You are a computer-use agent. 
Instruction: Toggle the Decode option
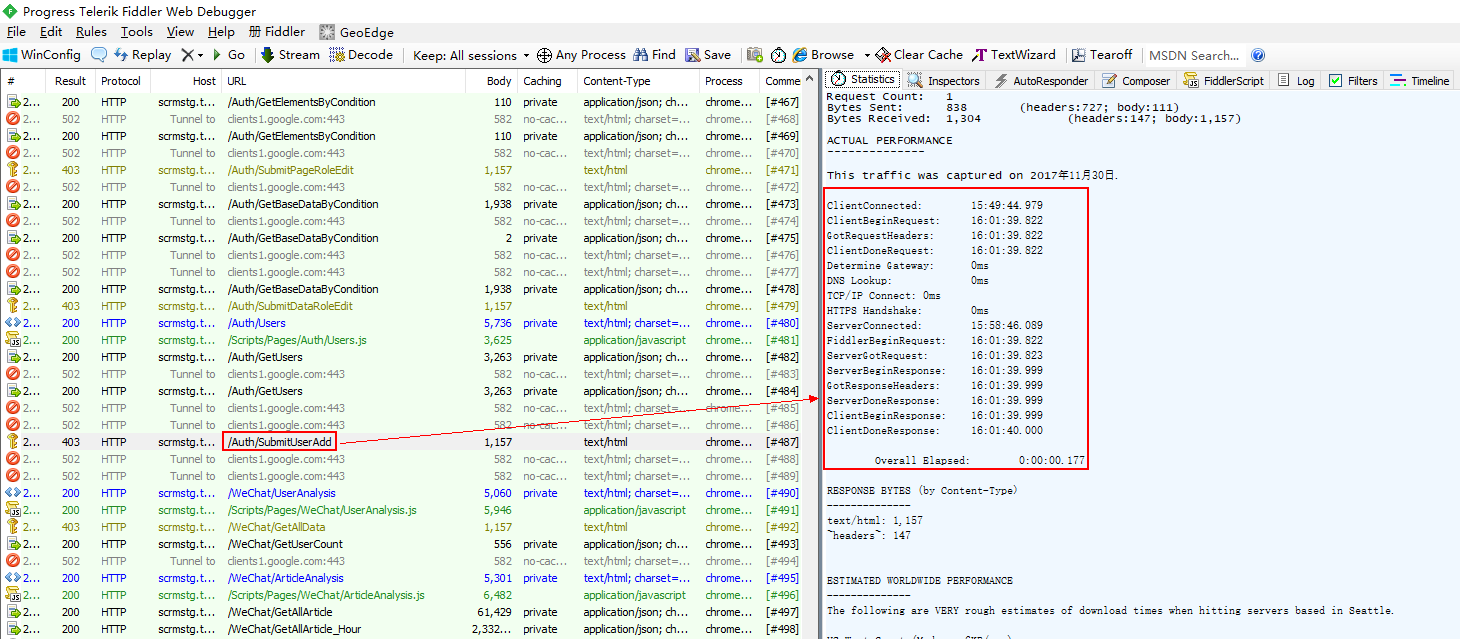coord(361,55)
